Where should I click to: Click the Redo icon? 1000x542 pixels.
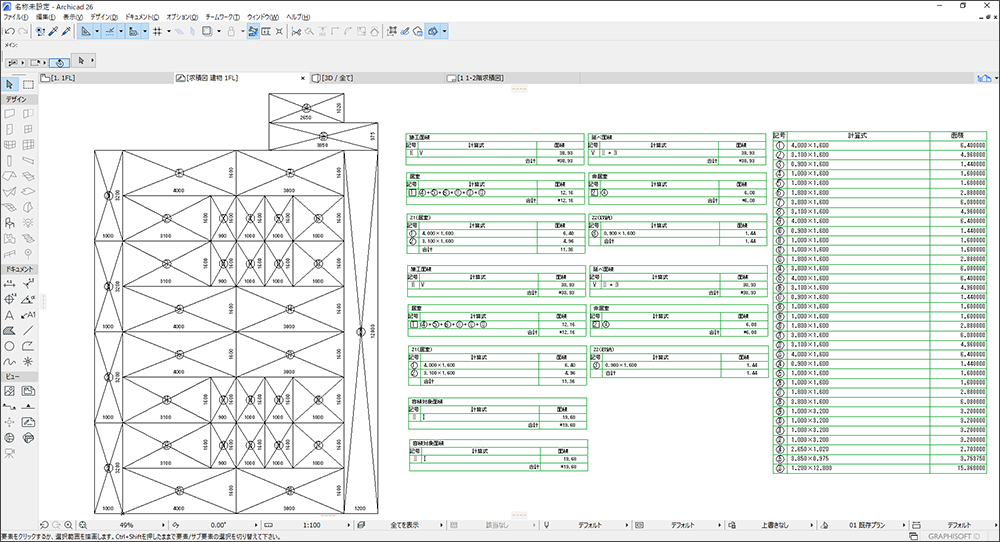(x=23, y=31)
